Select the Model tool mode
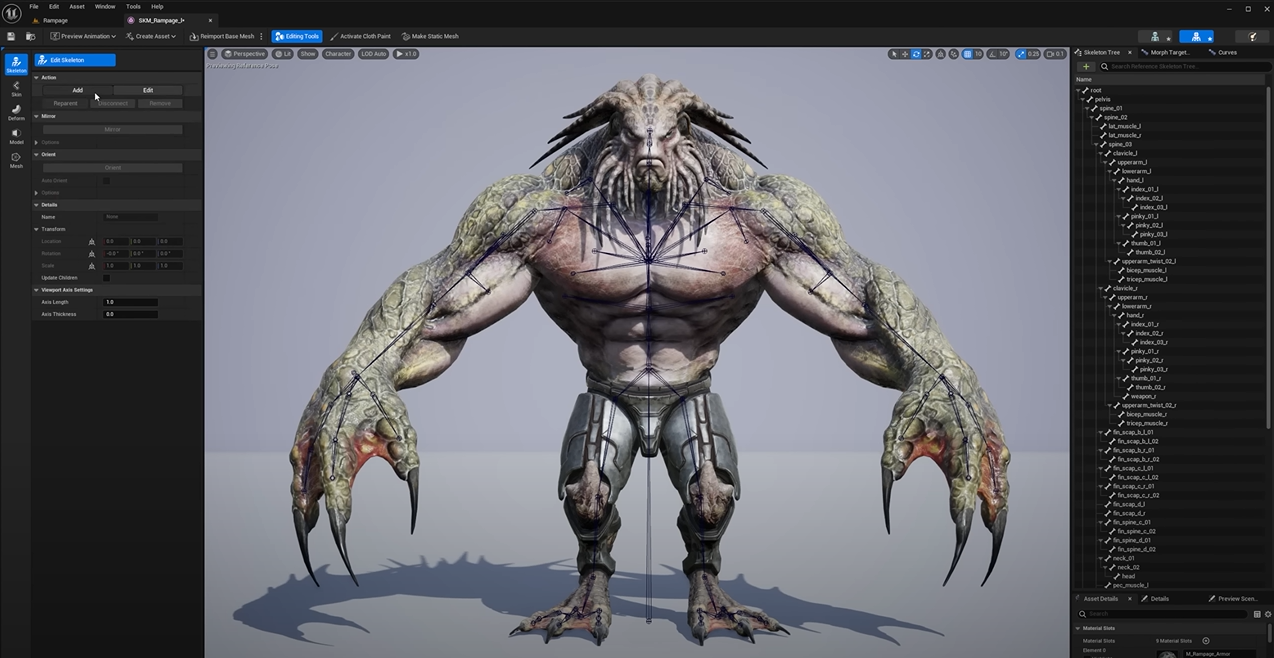The height and width of the screenshot is (658, 1274). click(x=16, y=136)
